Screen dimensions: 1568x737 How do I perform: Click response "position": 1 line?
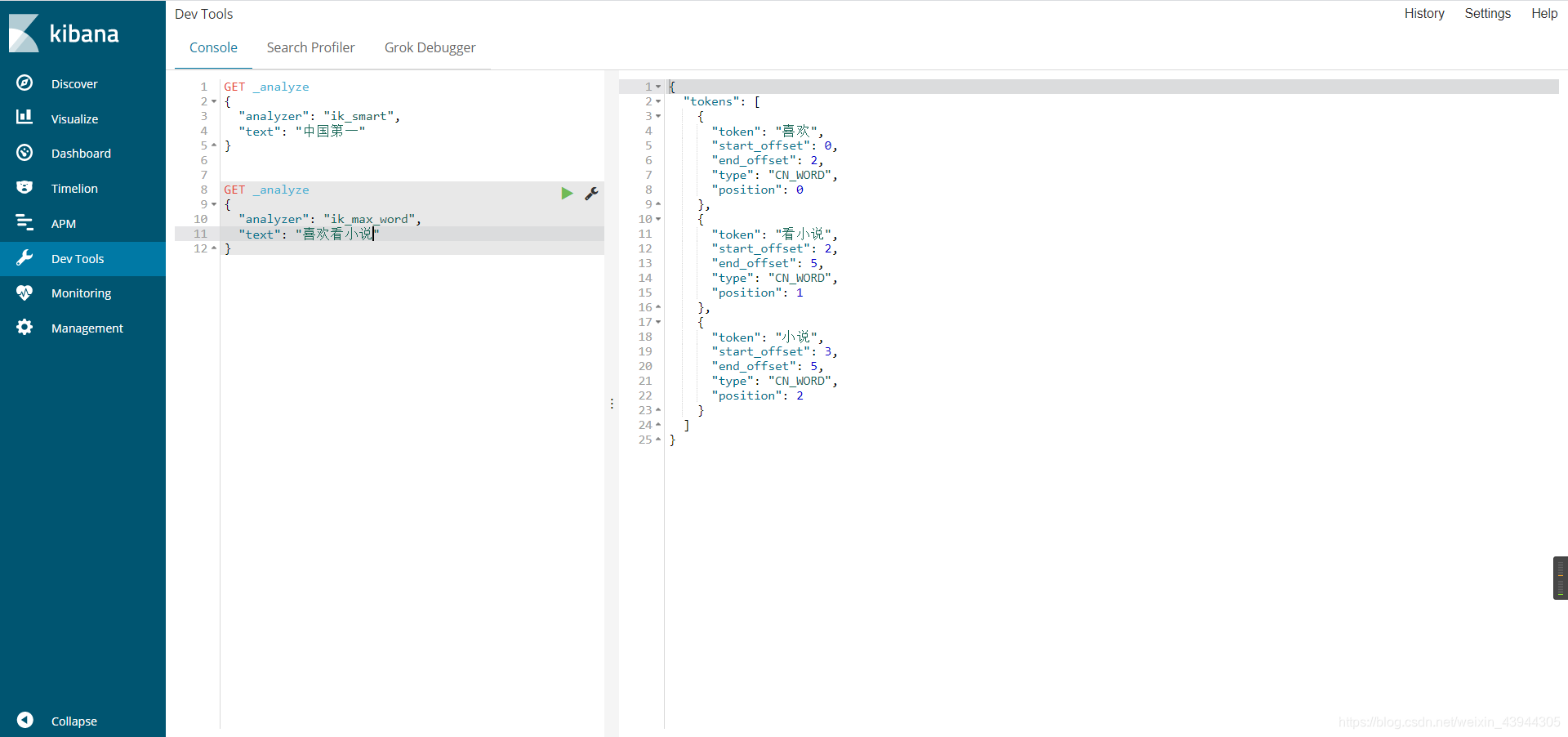[x=757, y=293]
